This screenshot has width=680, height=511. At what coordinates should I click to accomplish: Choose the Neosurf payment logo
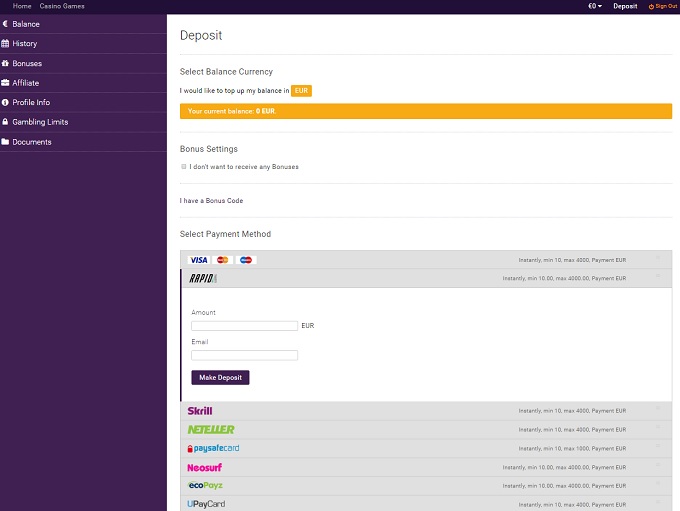[205, 467]
